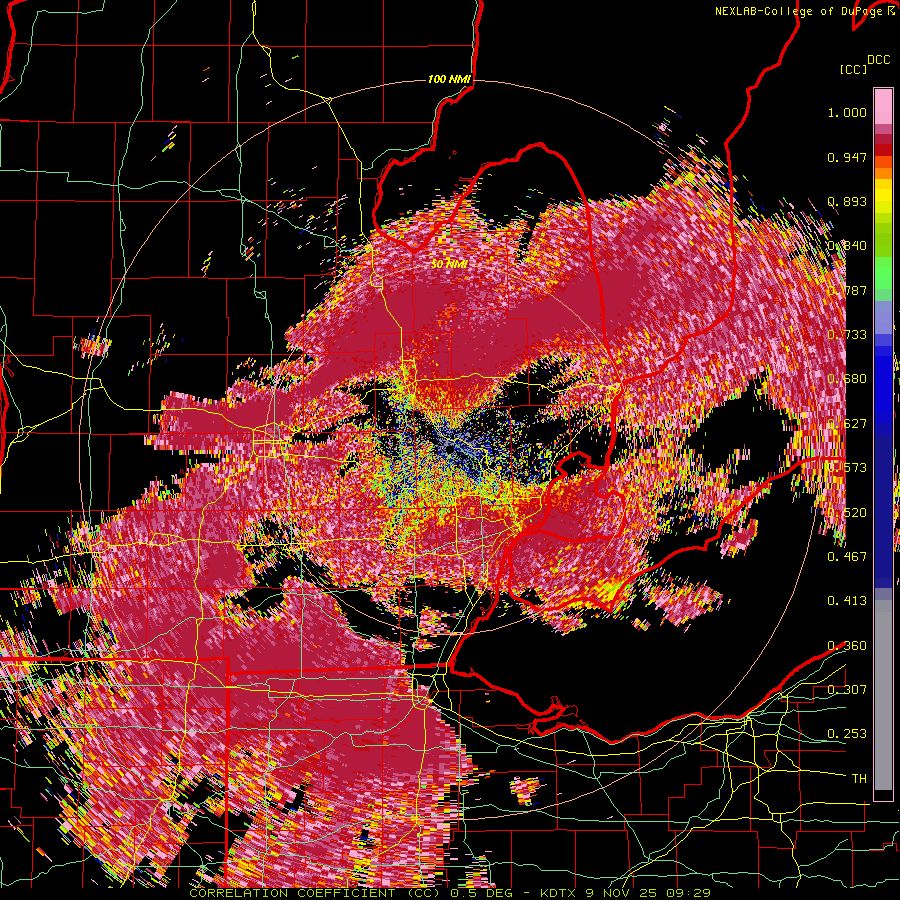This screenshot has width=900, height=900.
Task: Click the bright blue segment of the color bar
Action: pos(883,385)
